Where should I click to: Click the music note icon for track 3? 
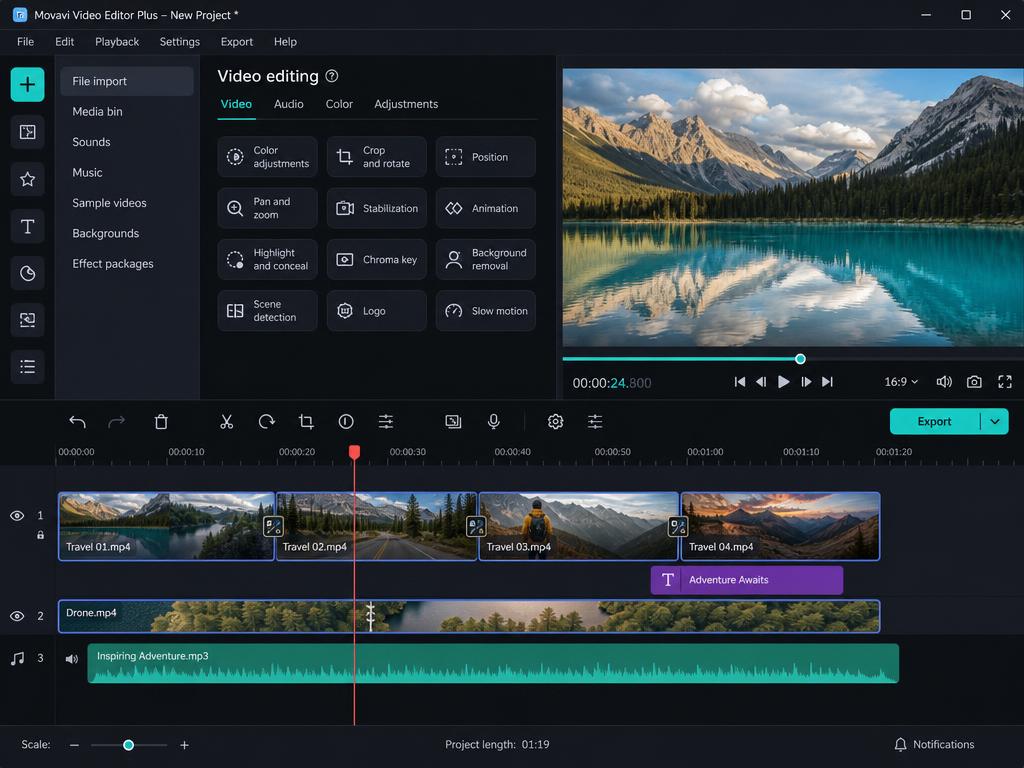click(18, 658)
